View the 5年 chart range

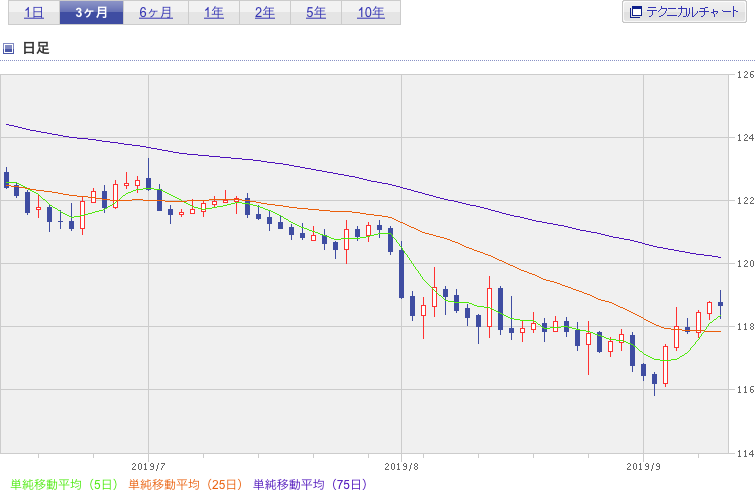[316, 13]
